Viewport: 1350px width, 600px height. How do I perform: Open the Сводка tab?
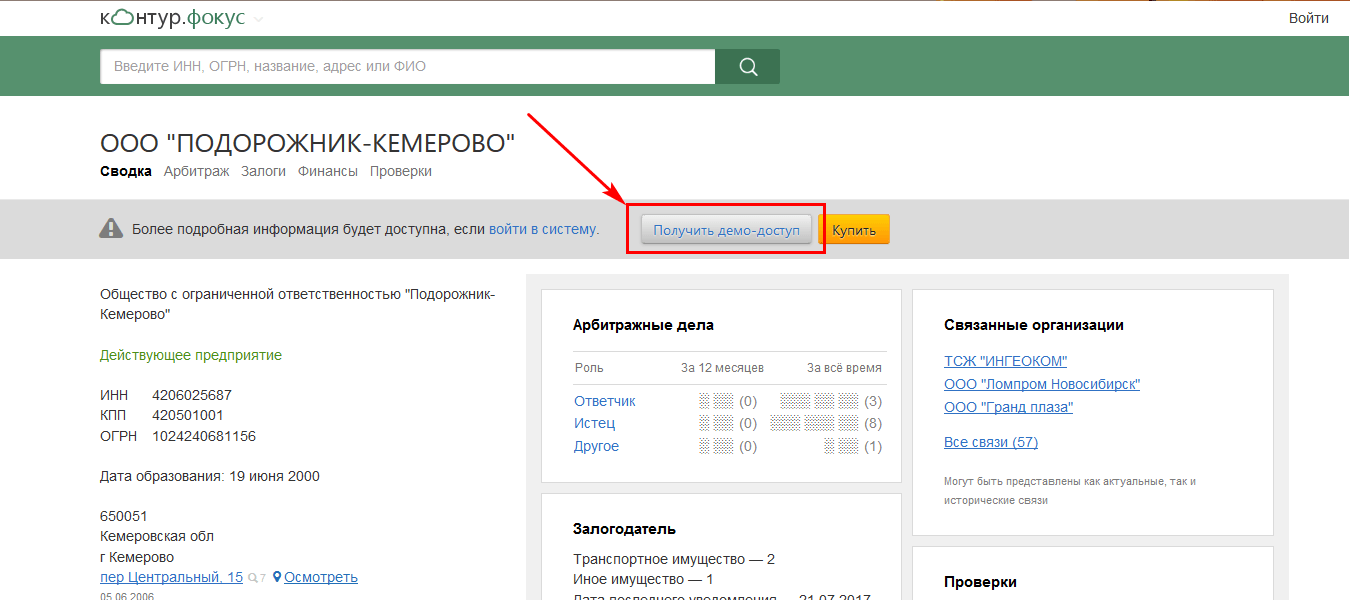click(x=126, y=171)
